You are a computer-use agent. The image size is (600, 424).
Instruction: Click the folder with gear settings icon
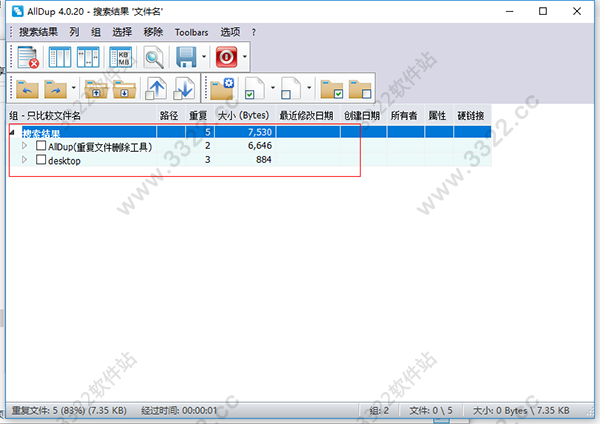[x=222, y=88]
